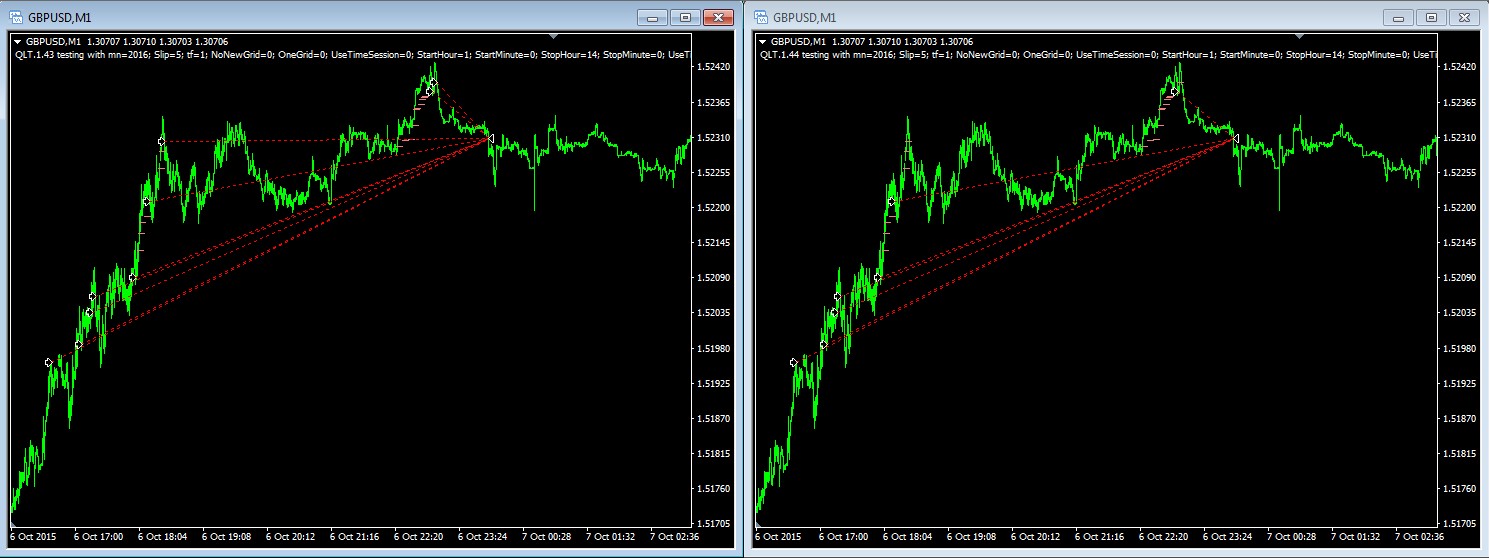Click the gray corner triangle at left chart bottom

click(x=14, y=523)
